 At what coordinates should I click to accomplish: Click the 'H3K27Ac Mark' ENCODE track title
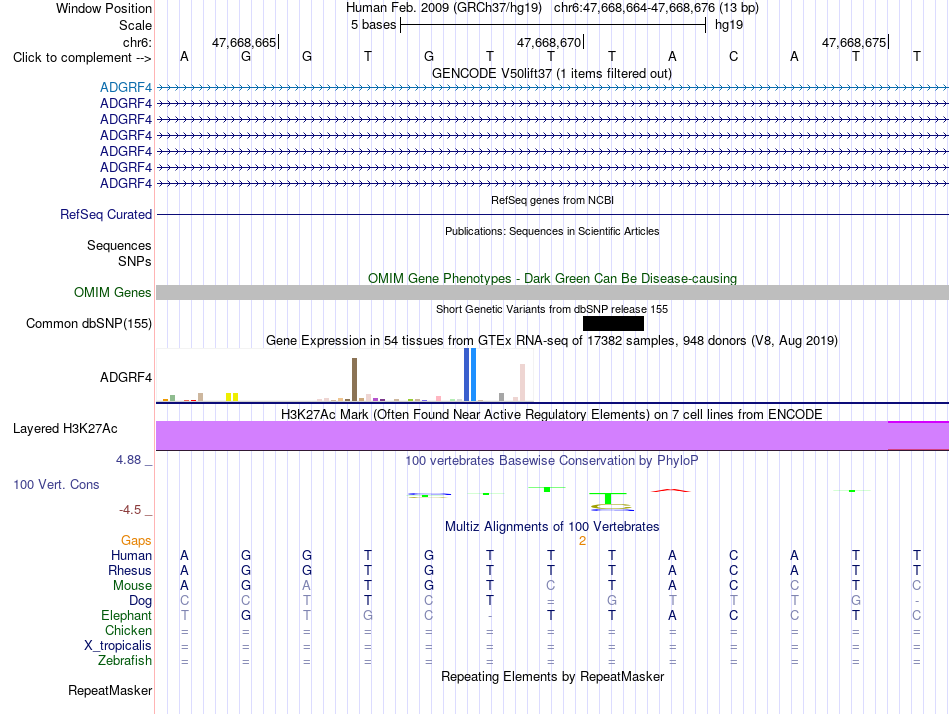552,415
